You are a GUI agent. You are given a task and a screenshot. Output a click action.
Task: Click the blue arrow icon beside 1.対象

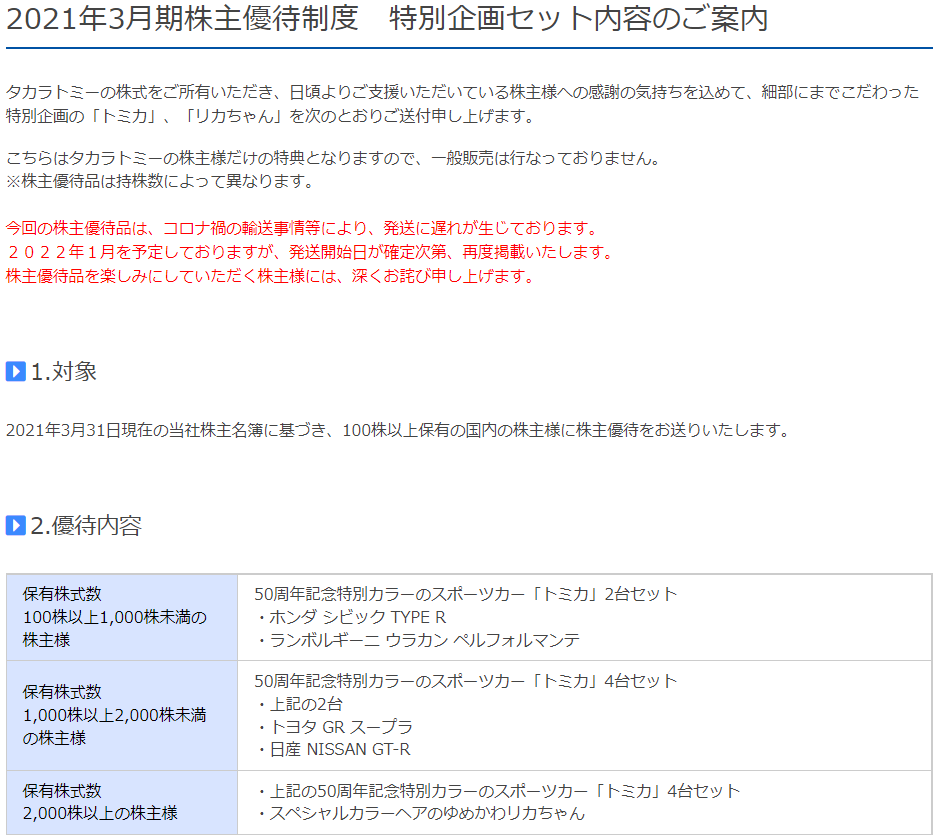pos(15,372)
